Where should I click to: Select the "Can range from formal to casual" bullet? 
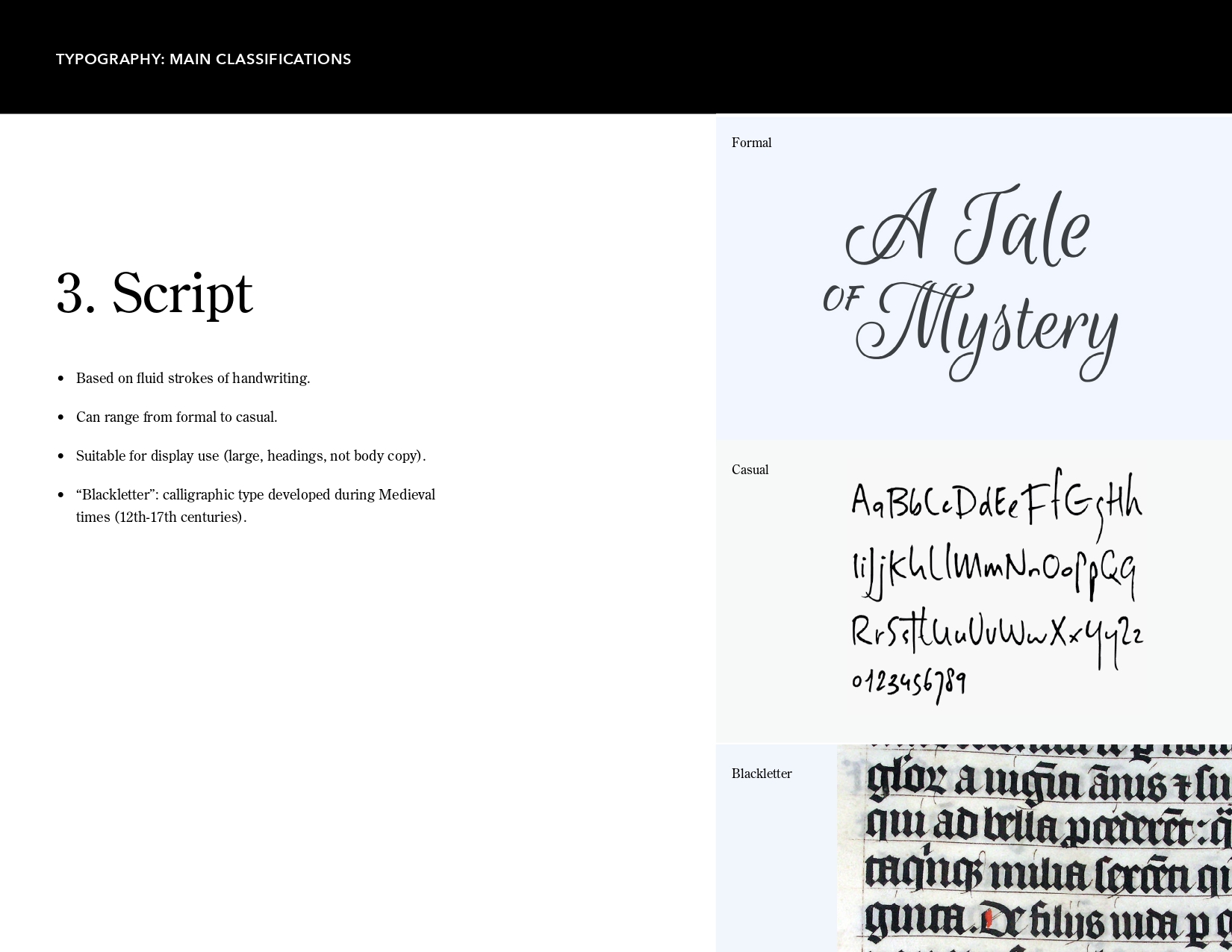176,417
